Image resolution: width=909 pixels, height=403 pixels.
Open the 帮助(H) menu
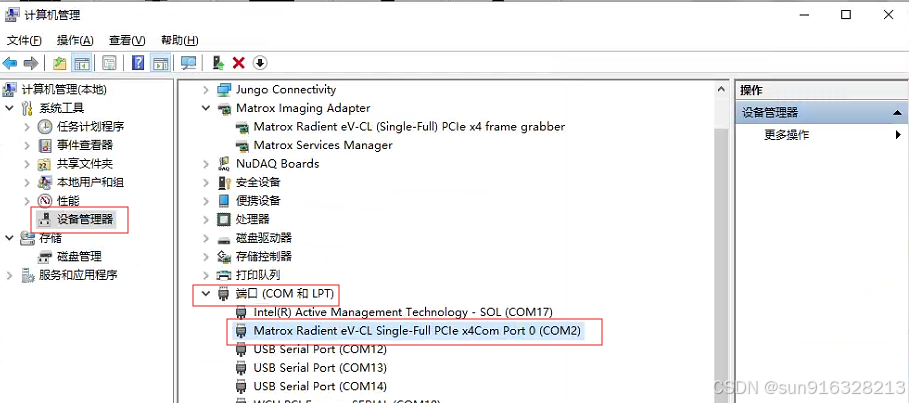coord(180,40)
